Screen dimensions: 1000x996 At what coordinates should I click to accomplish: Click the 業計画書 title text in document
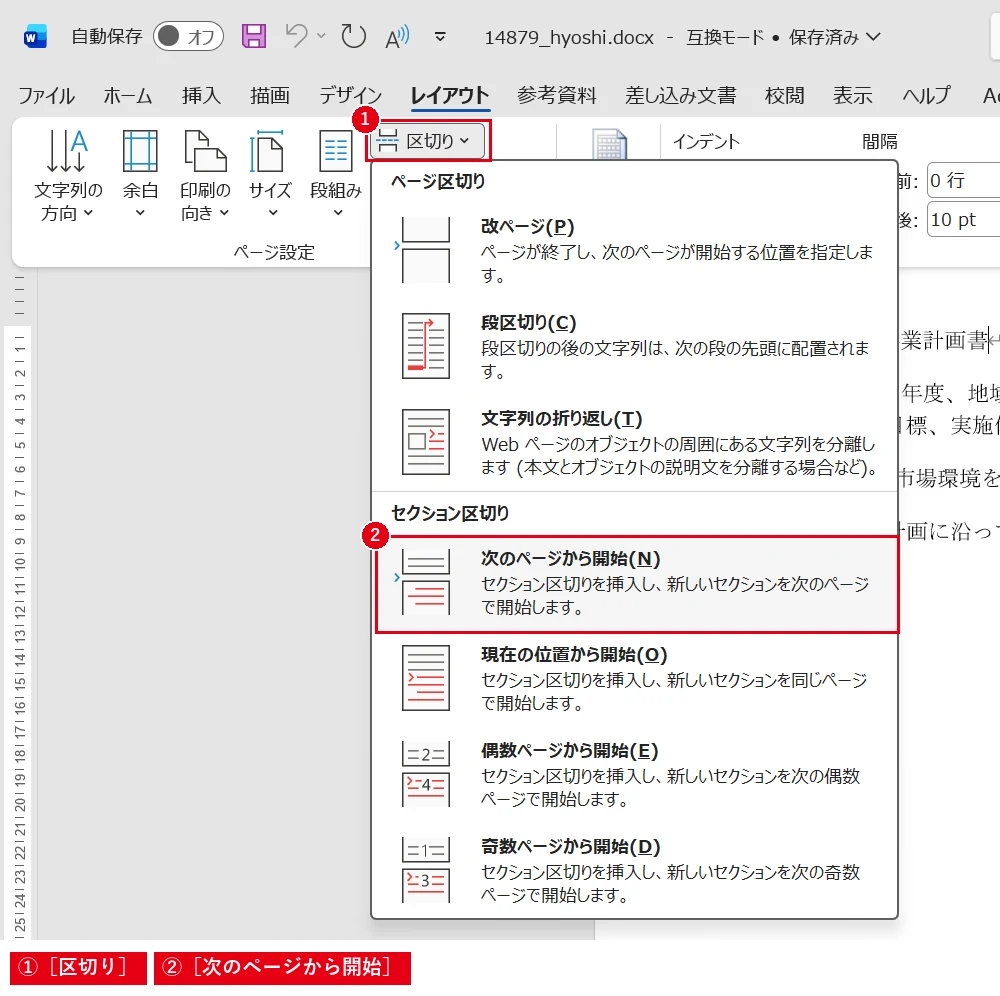tap(945, 341)
